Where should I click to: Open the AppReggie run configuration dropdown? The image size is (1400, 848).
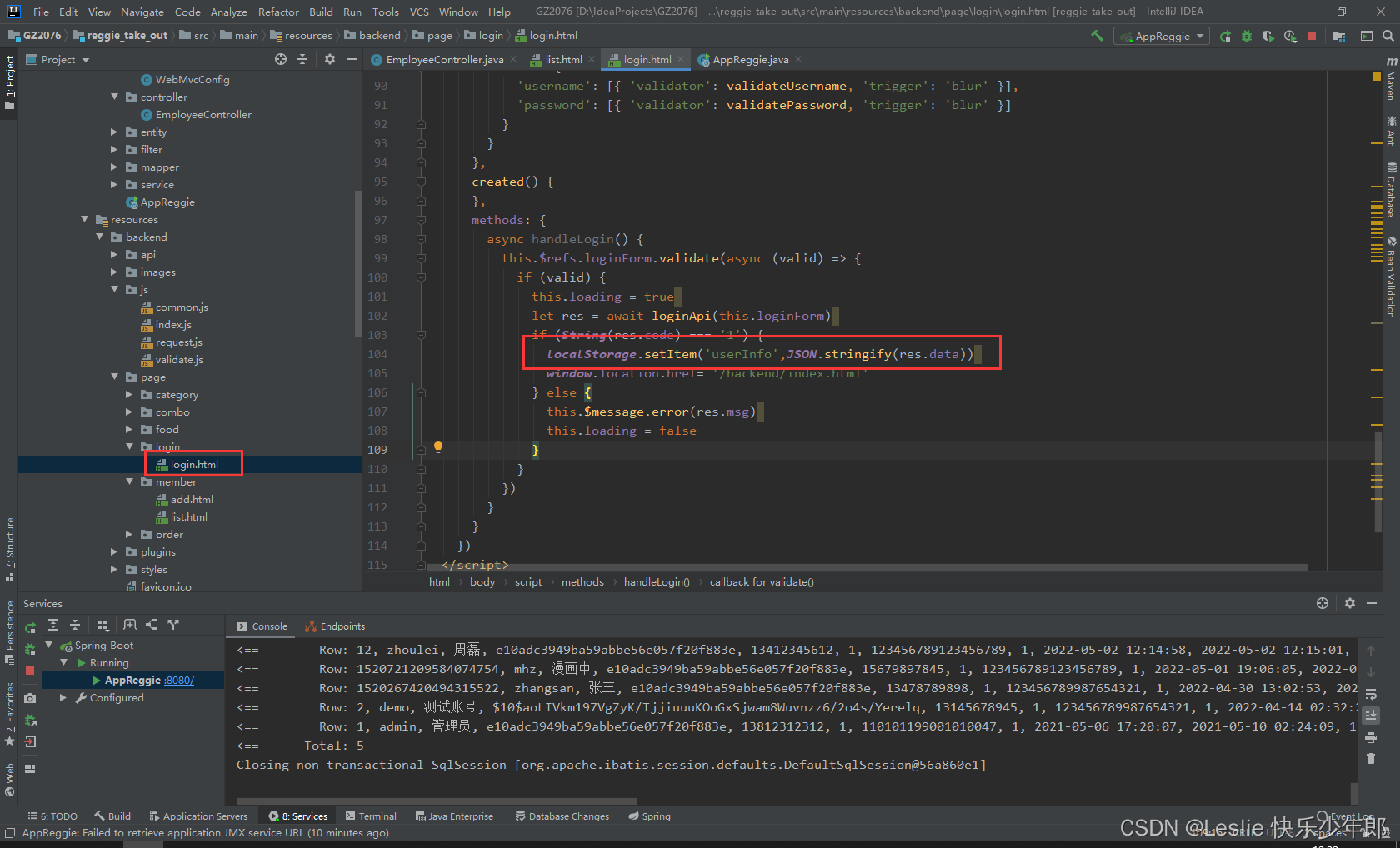(x=1162, y=36)
